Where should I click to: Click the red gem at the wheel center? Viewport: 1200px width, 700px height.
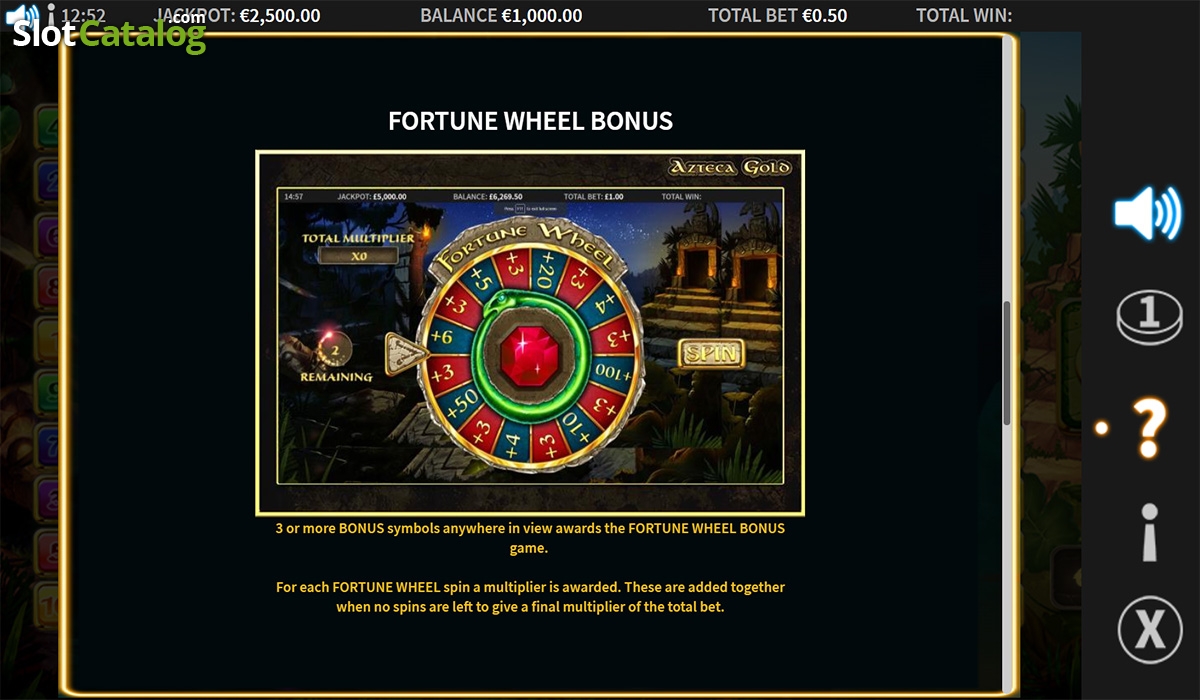(528, 355)
